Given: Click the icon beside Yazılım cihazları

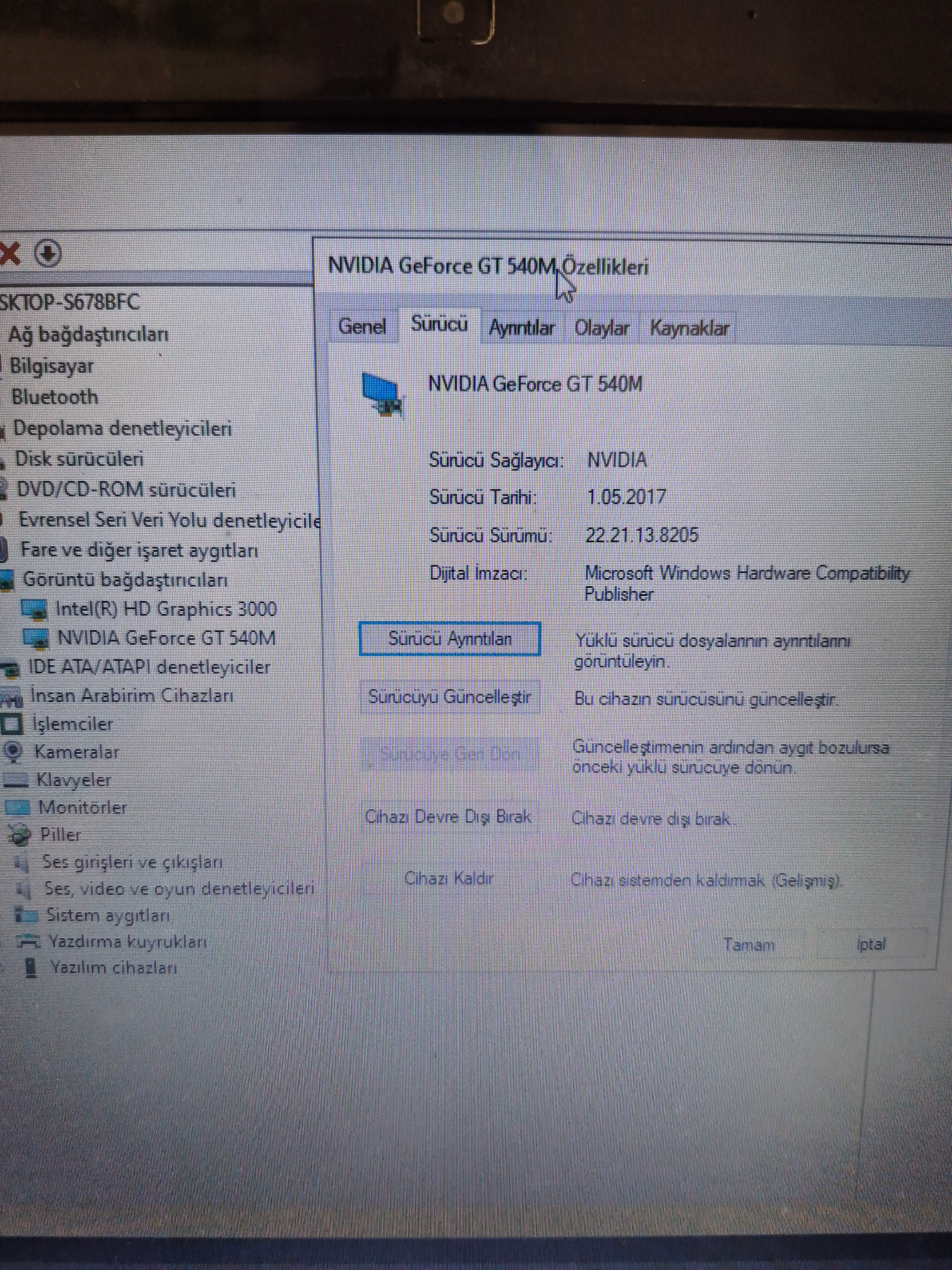Looking at the screenshot, I should coord(31,968).
